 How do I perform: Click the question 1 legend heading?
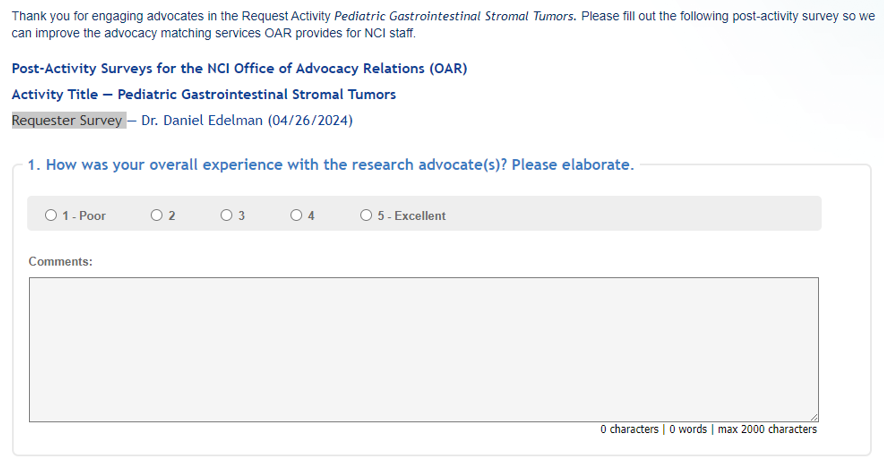coord(330,165)
